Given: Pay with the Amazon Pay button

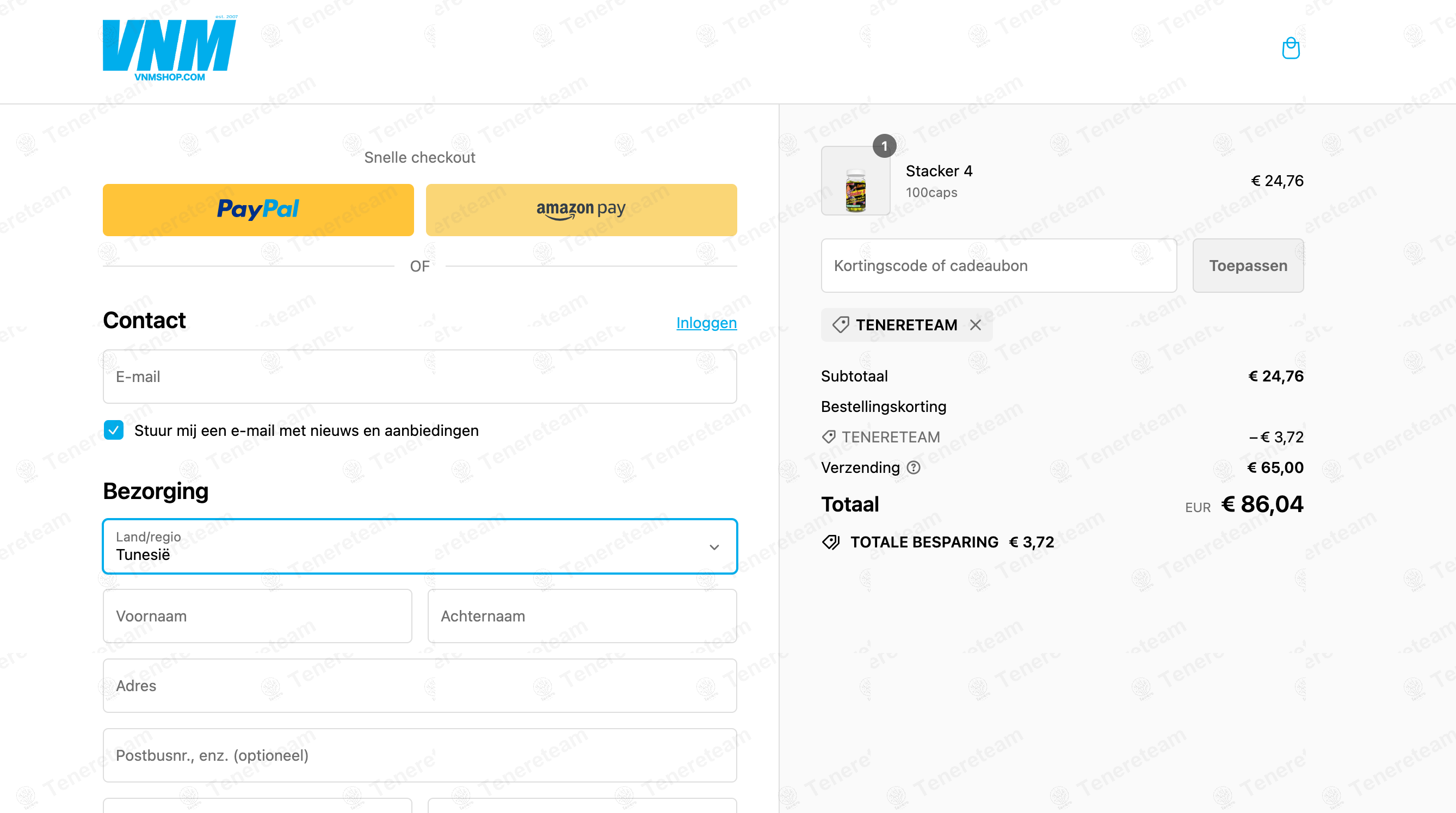Looking at the screenshot, I should pyautogui.click(x=581, y=210).
